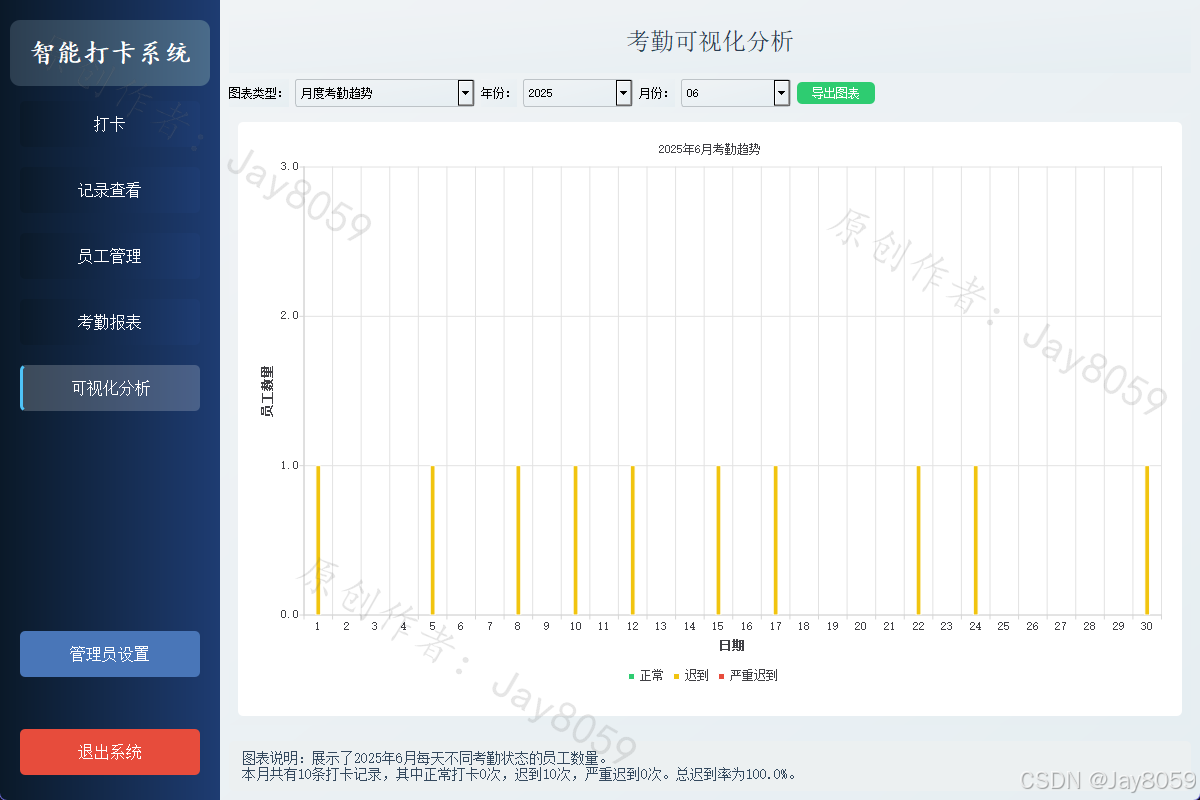Click the red 严重迟到 legend marker
The width and height of the screenshot is (1200, 800).
pos(721,676)
